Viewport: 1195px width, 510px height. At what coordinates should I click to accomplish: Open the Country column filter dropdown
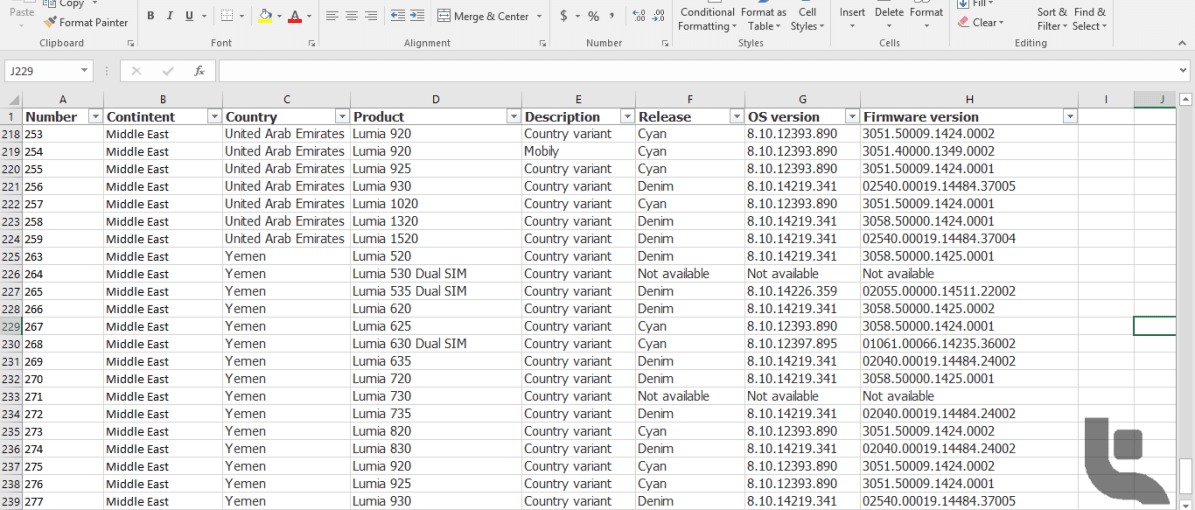(x=342, y=117)
